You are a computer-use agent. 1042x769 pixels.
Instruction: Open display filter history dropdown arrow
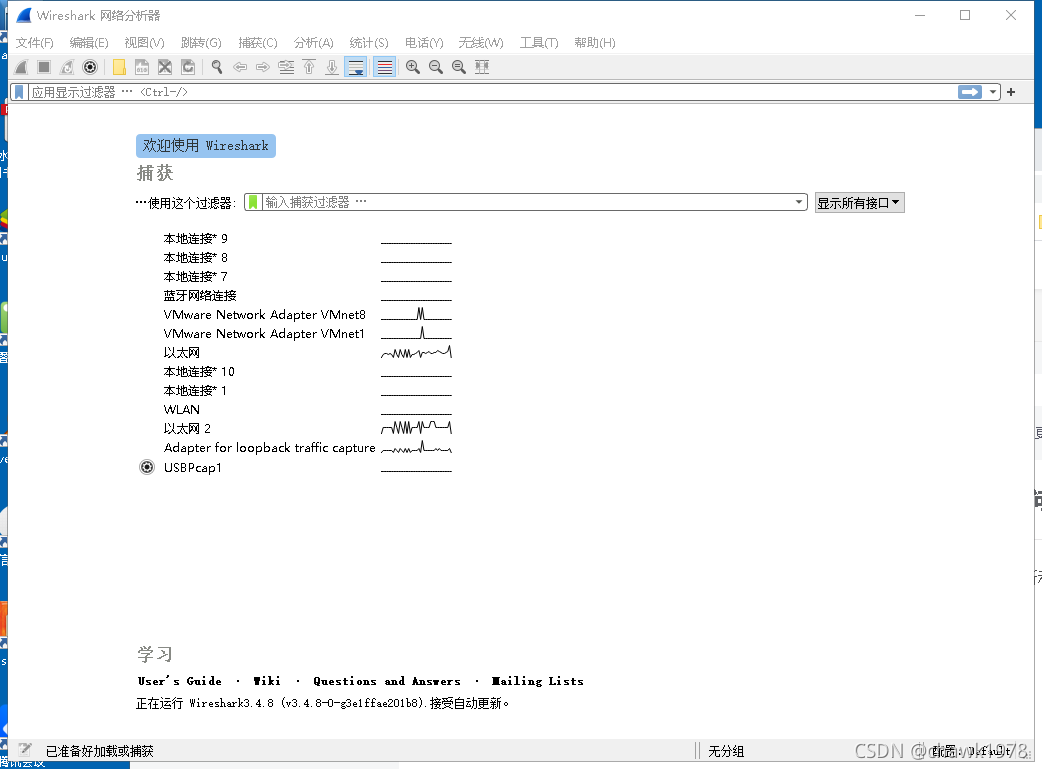tap(993, 92)
